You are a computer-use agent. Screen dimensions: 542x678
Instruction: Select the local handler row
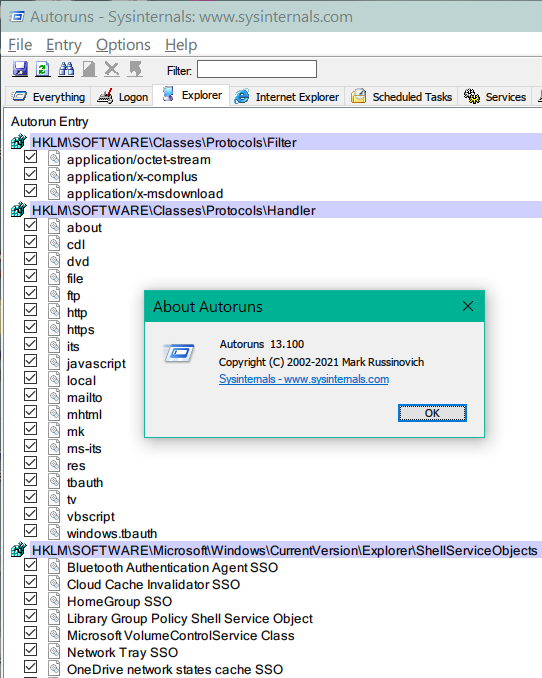click(81, 381)
